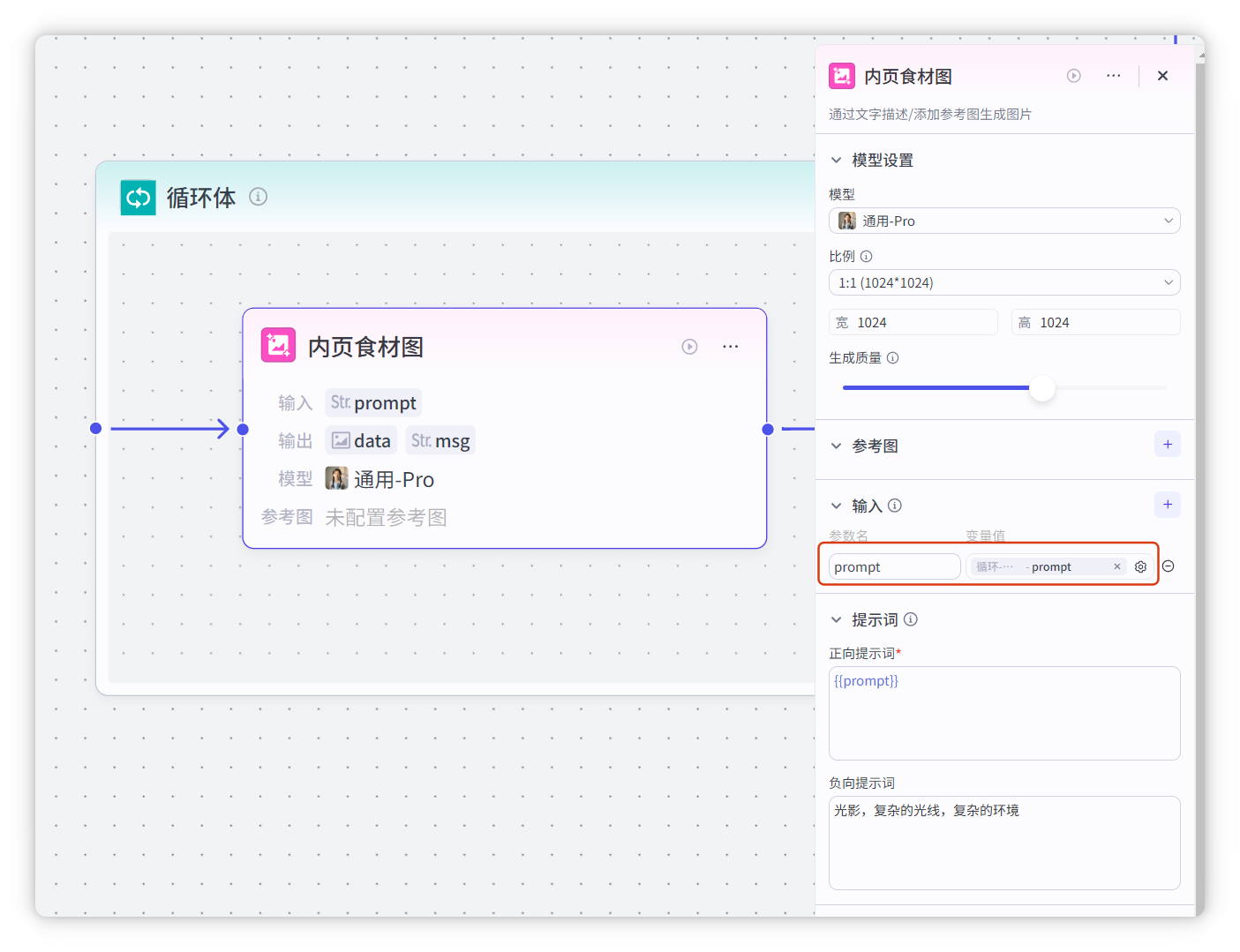Click the 生成质量 slider handle
1240x952 pixels.
coord(1042,387)
